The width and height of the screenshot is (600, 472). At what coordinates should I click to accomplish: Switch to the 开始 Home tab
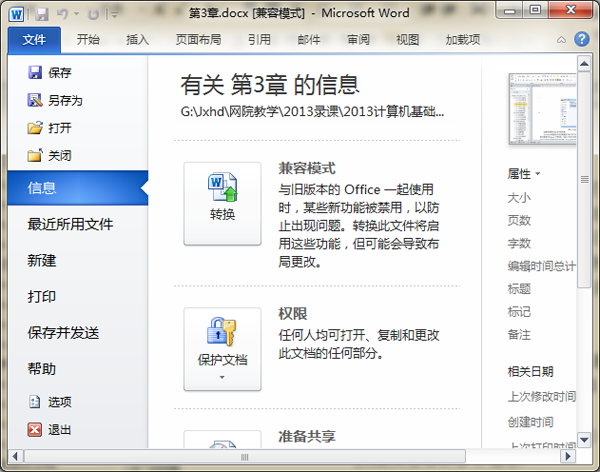(88, 39)
